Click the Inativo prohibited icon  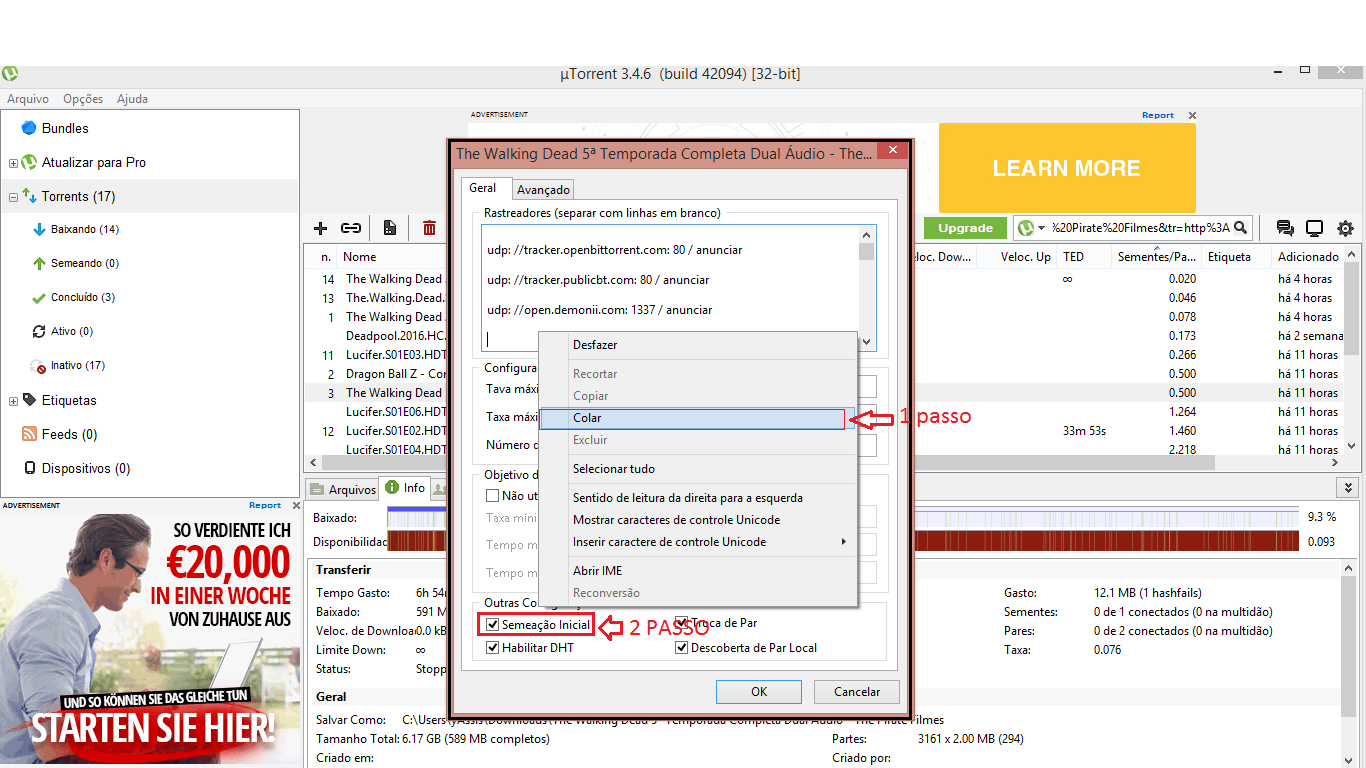coord(39,366)
